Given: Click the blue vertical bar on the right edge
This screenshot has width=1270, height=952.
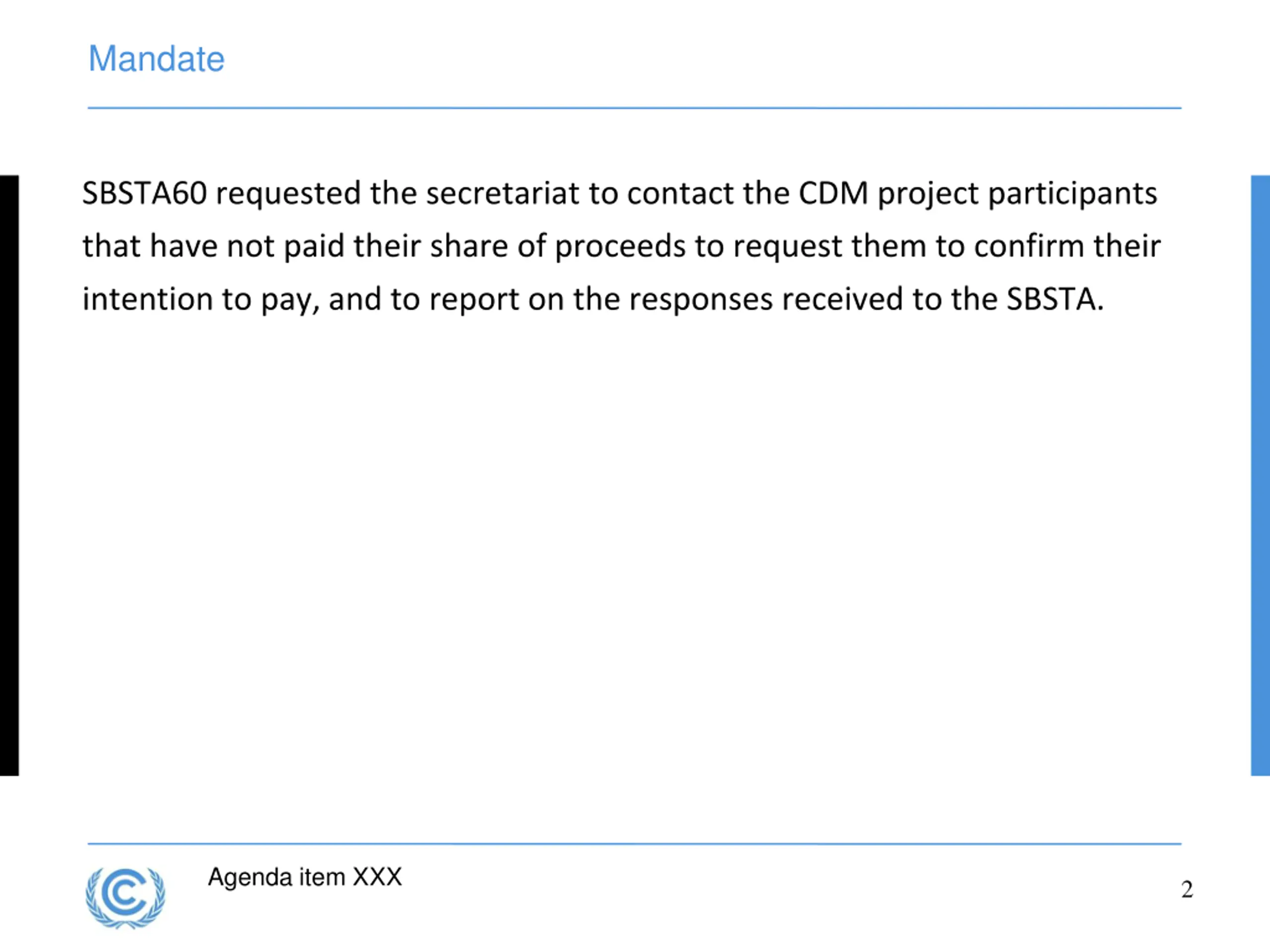Looking at the screenshot, I should pyautogui.click(x=1260, y=475).
